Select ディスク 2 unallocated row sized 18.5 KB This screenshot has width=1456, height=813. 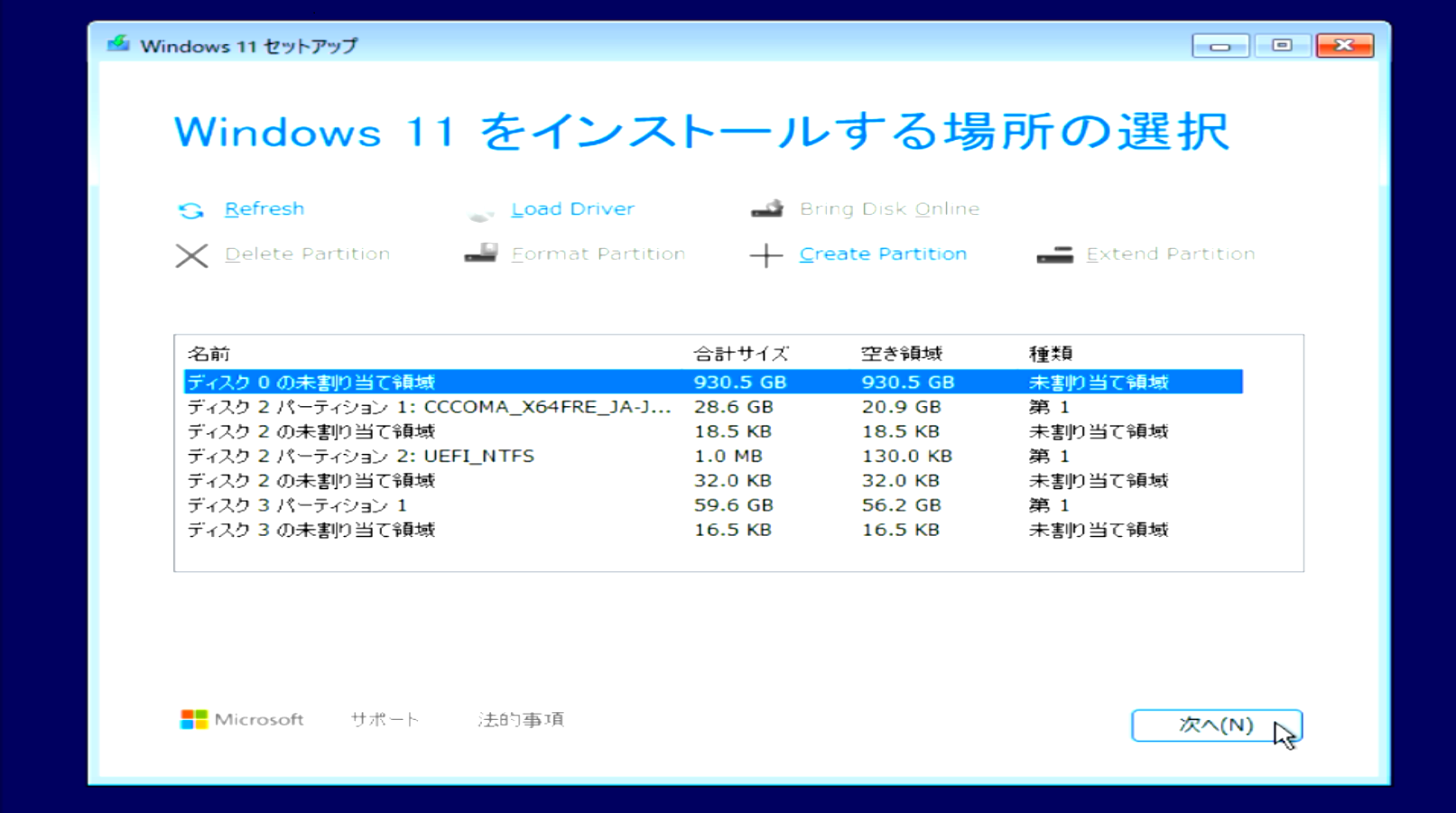(713, 431)
